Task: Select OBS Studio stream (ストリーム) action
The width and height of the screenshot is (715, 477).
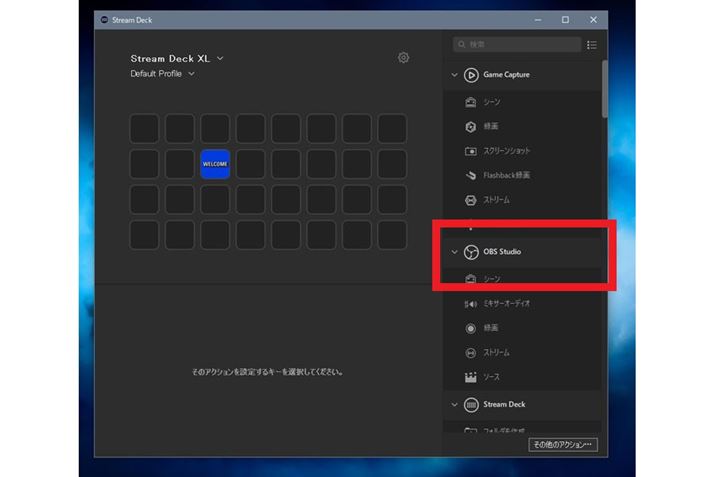Action: click(496, 353)
